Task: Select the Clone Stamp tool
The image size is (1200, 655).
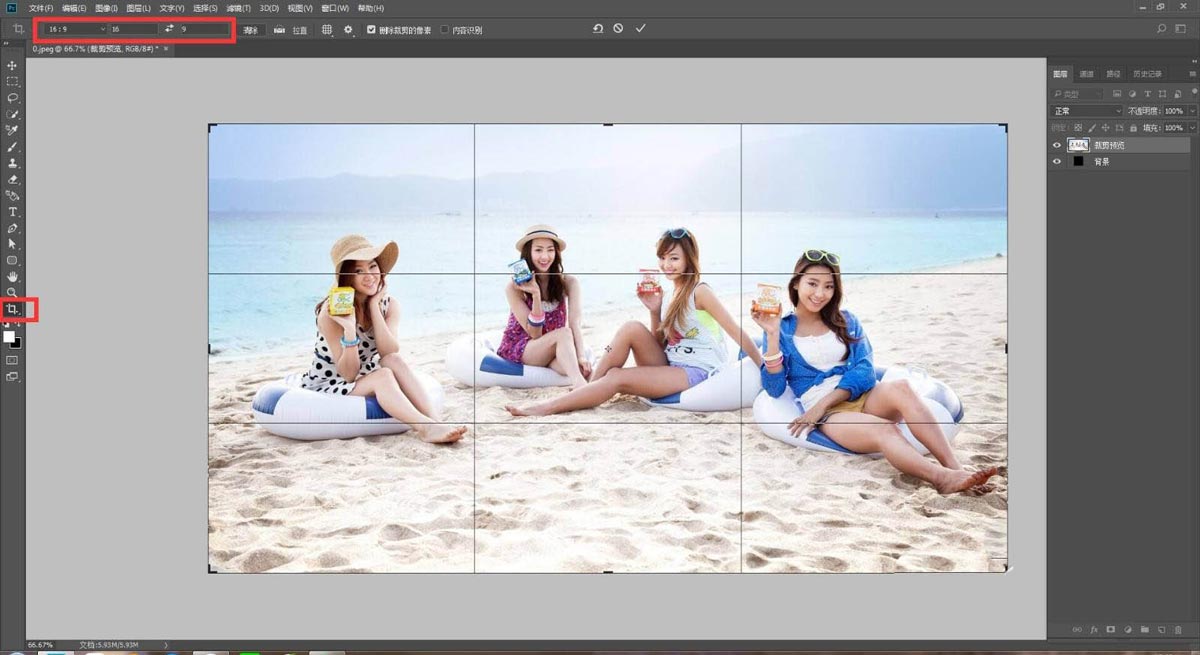Action: coord(12,163)
